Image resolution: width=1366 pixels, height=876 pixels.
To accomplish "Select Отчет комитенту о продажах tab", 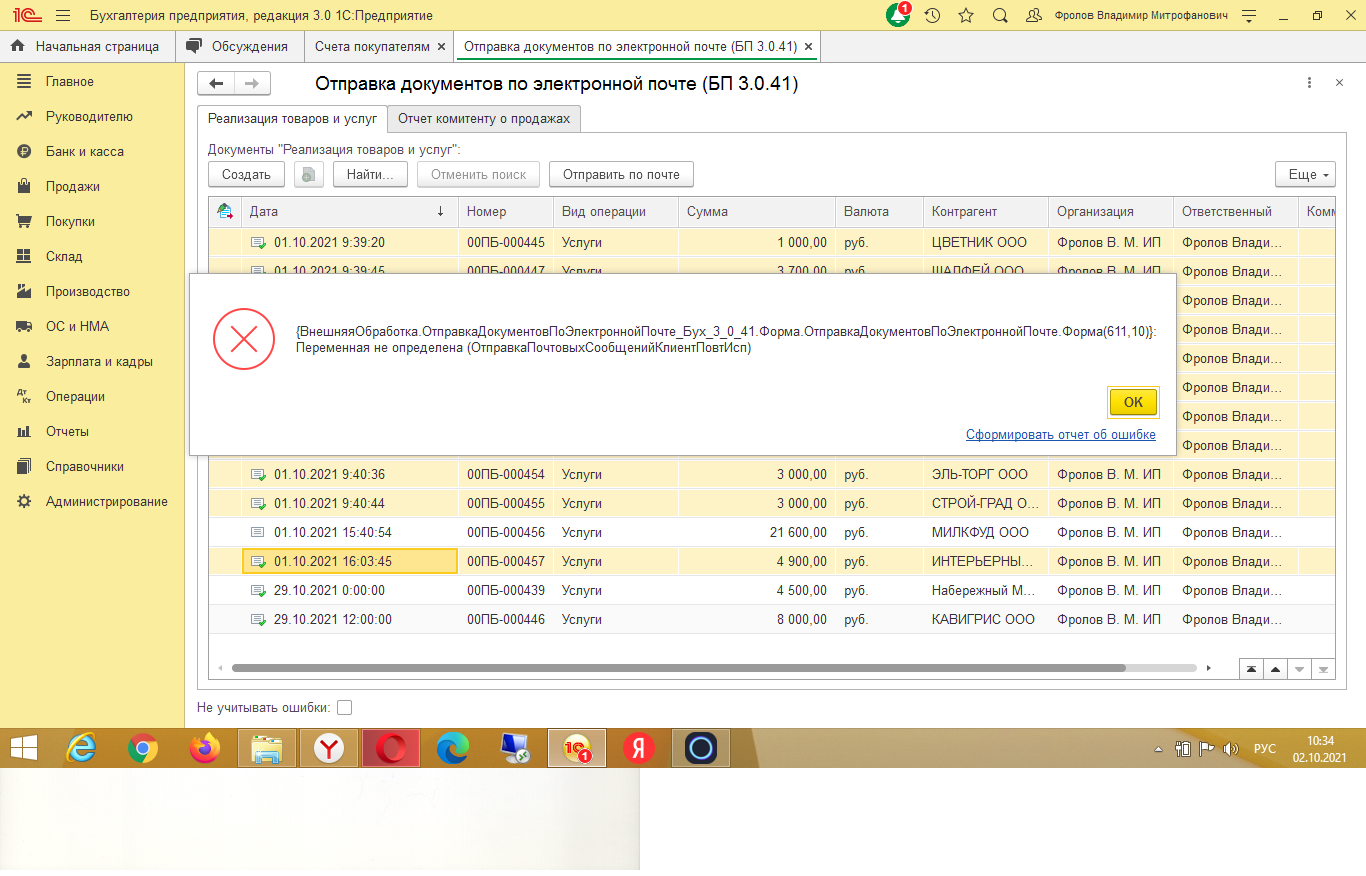I will (x=484, y=118).
